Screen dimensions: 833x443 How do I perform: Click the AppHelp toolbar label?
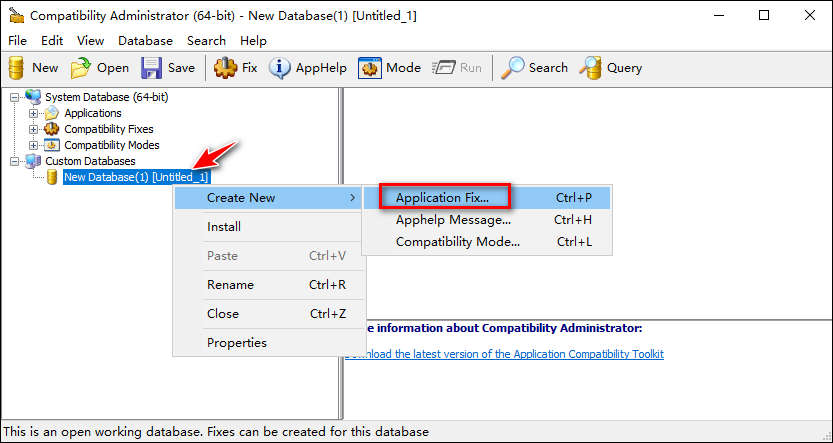[x=321, y=68]
